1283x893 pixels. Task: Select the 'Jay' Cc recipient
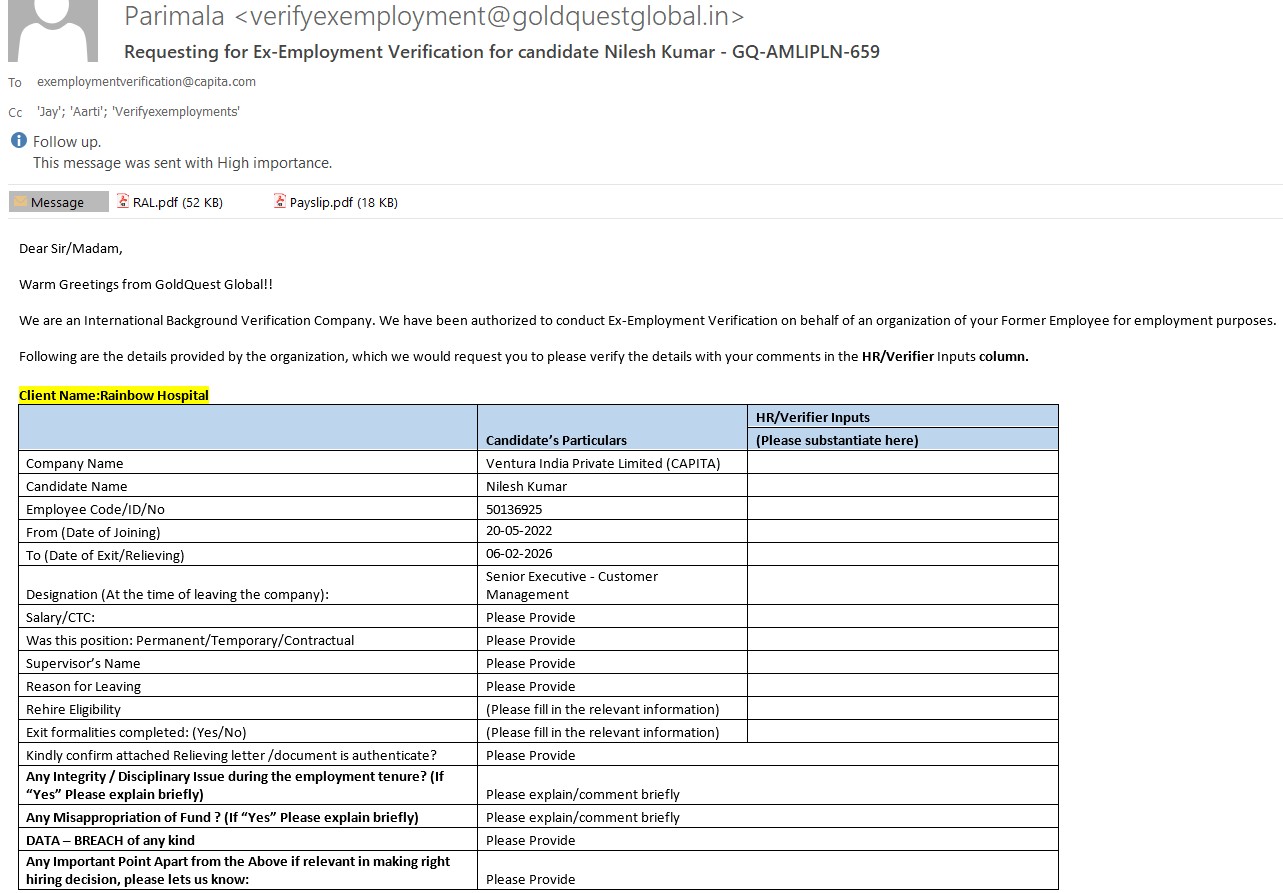(x=50, y=112)
